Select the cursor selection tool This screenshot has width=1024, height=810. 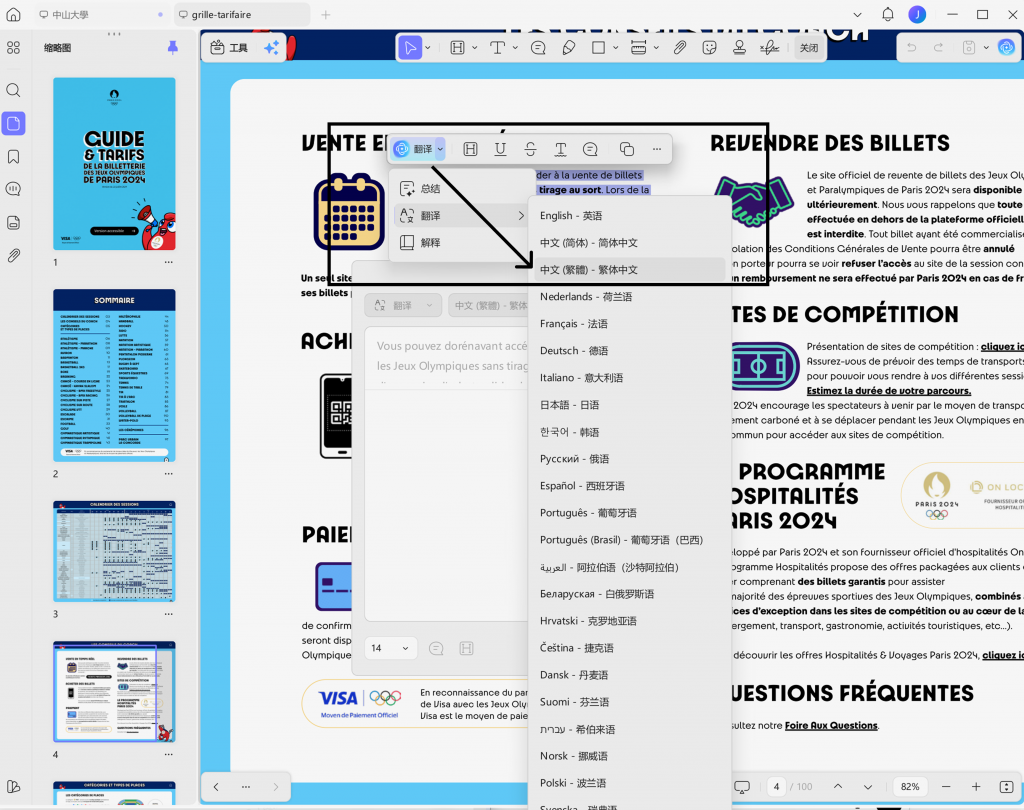(x=410, y=48)
